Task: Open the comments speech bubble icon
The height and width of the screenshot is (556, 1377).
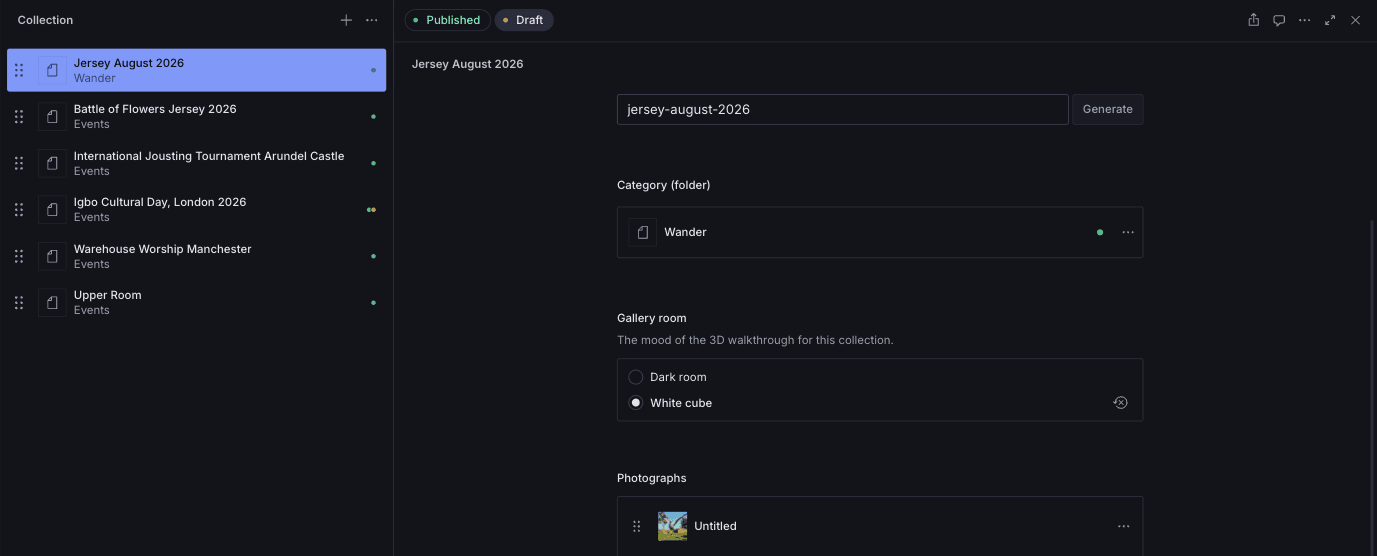Action: point(1279,20)
